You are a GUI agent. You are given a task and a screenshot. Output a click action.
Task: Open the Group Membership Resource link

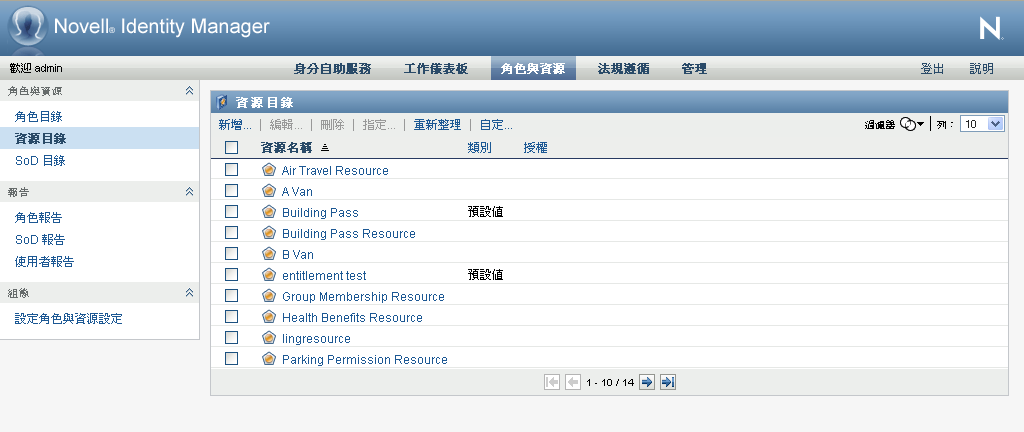[363, 296]
